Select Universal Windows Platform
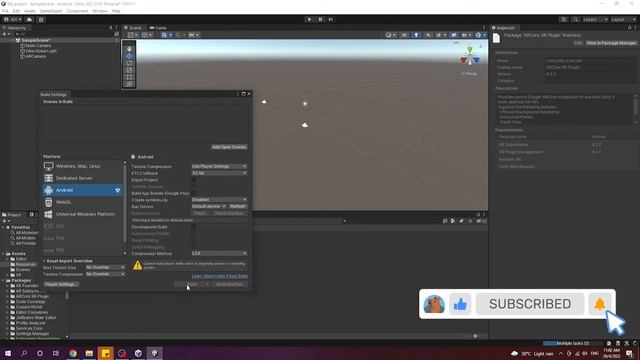Viewport: 640px width, 360px height. coord(82,214)
